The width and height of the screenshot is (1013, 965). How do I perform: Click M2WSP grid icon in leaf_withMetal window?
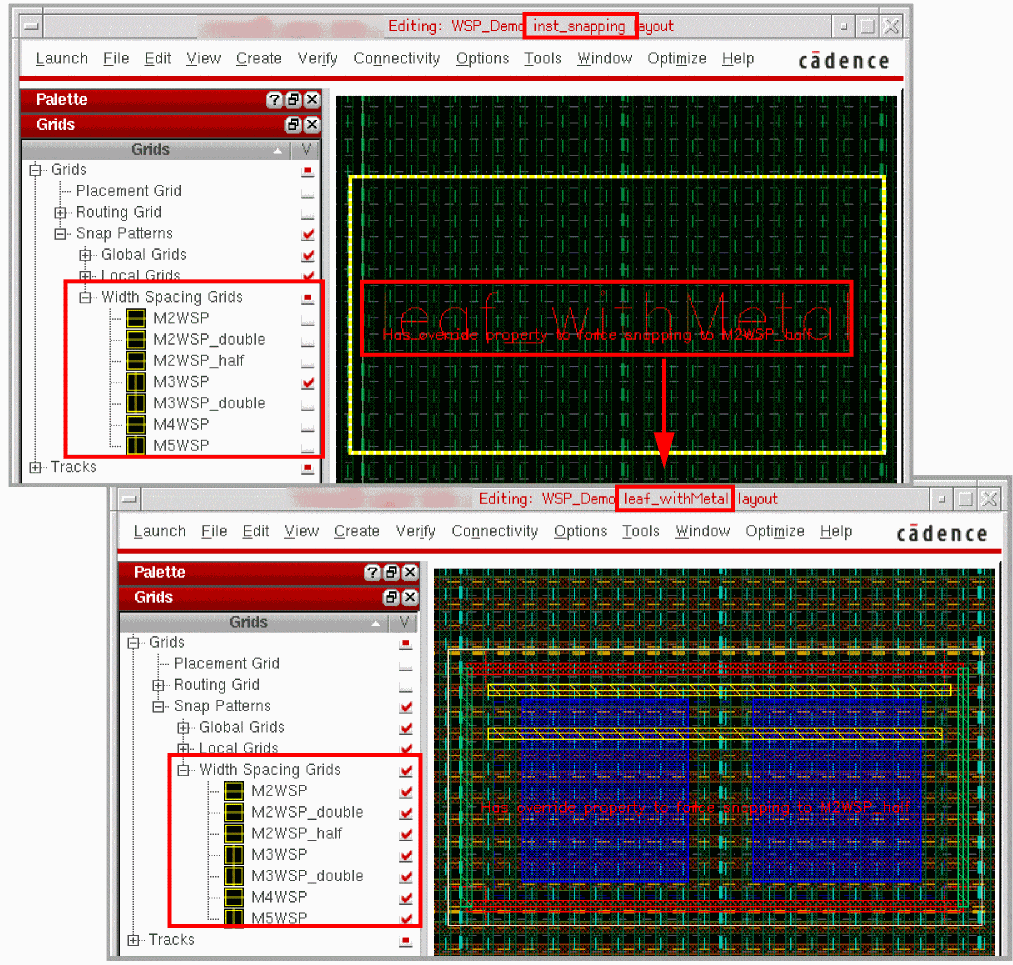tap(234, 791)
